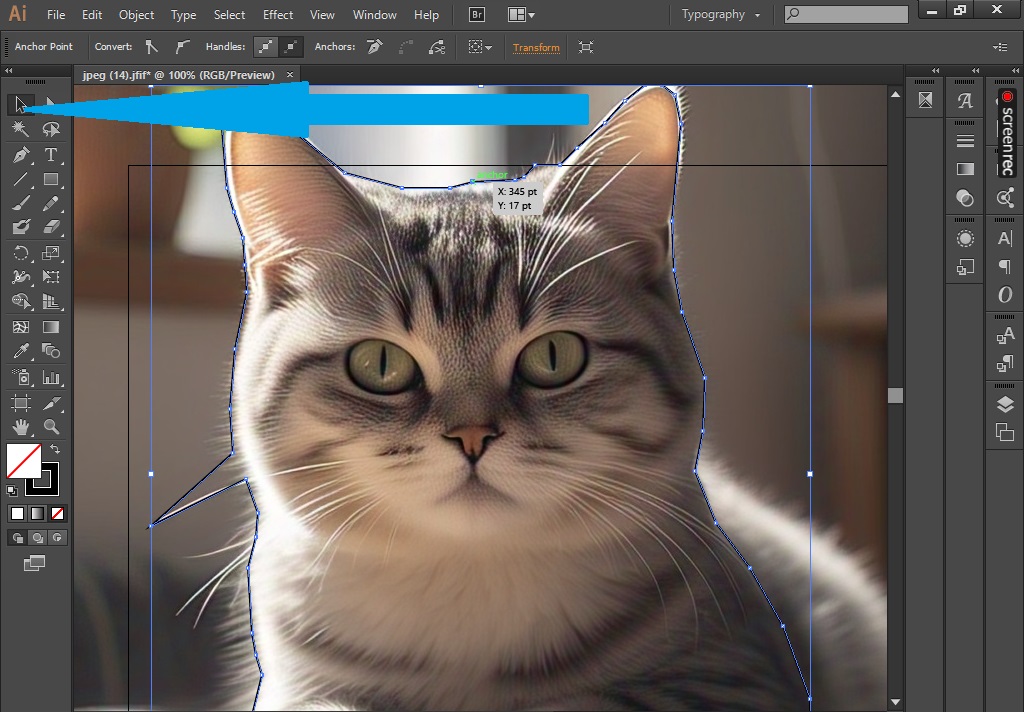1024x712 pixels.
Task: Switch to Draw Inside mode
Action: pos(57,538)
